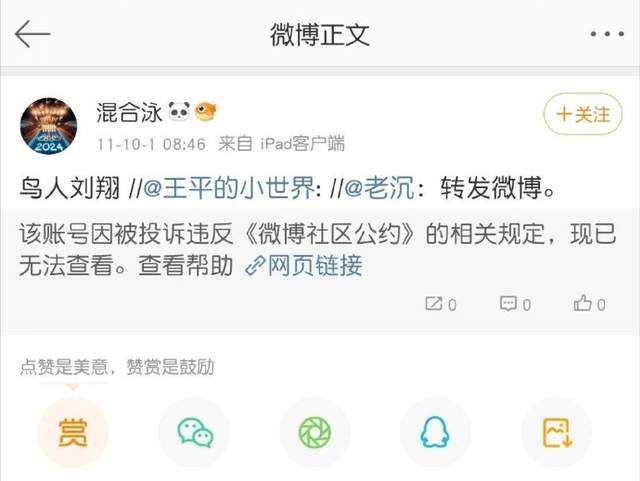Image resolution: width=640 pixels, height=481 pixels.
Task: Follow user with +关注 button
Action: 583,114
